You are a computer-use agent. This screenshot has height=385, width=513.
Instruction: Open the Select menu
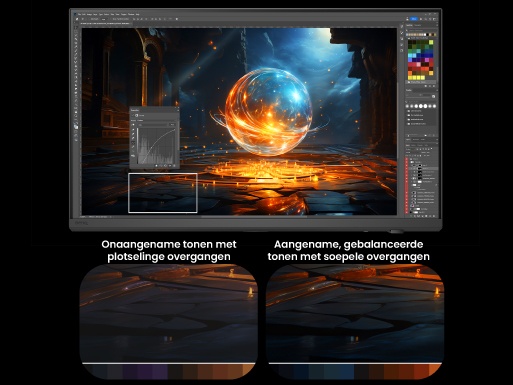coord(107,14)
